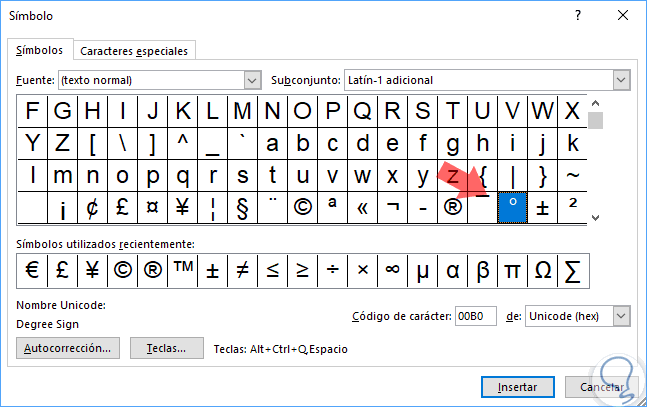Expand the Subconjunto dropdown list
Screen dimensions: 647x407
(622, 80)
